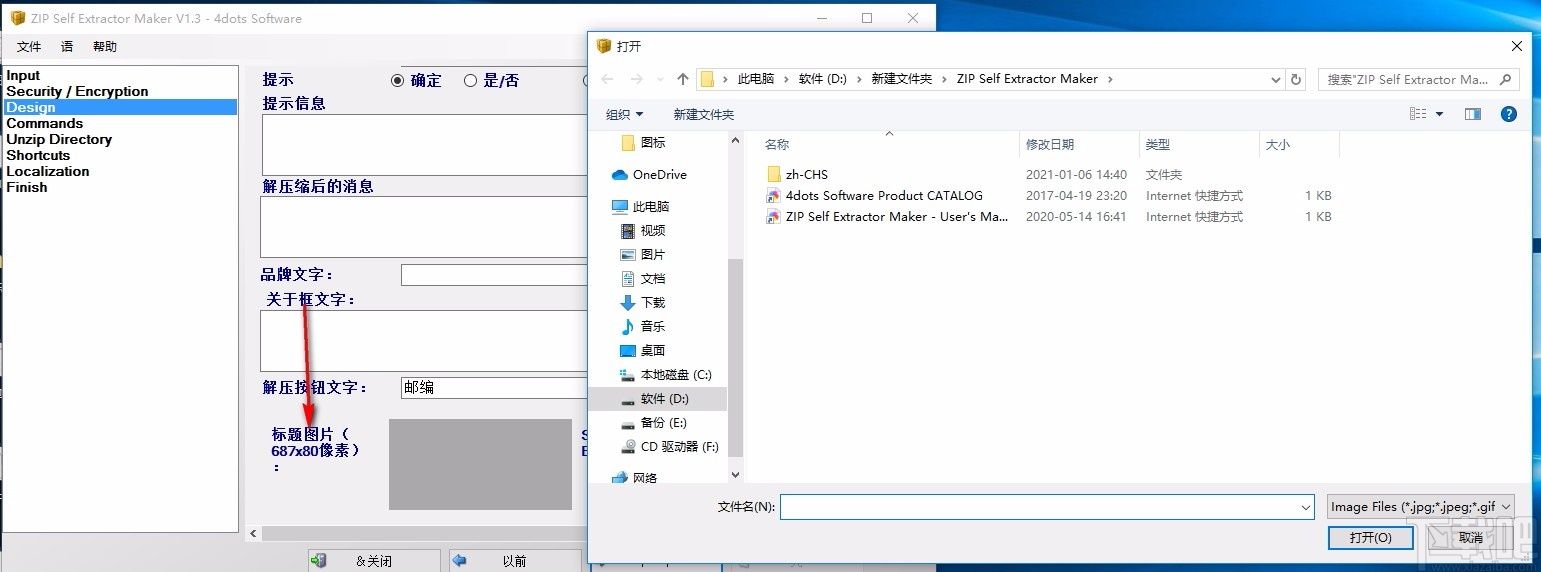This screenshot has width=1541, height=572.
Task: Open the view options dropdown arrow
Action: point(1440,114)
